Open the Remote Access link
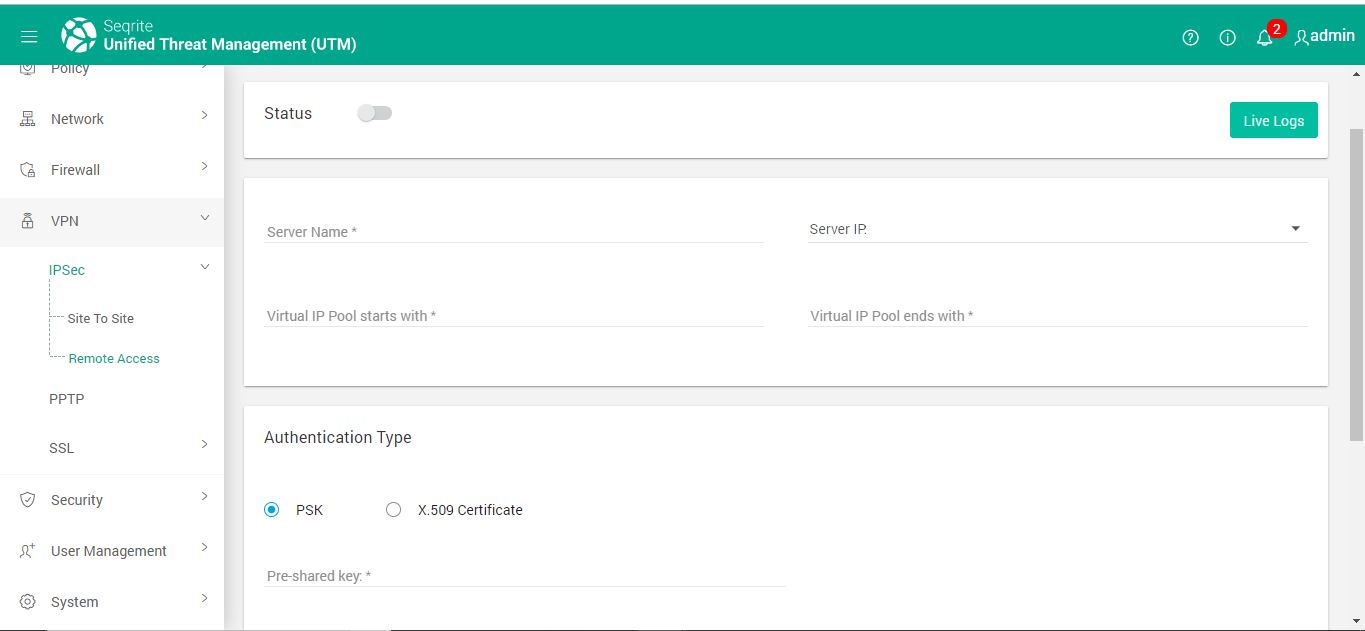Screen dimensions: 1365x631 point(114,358)
